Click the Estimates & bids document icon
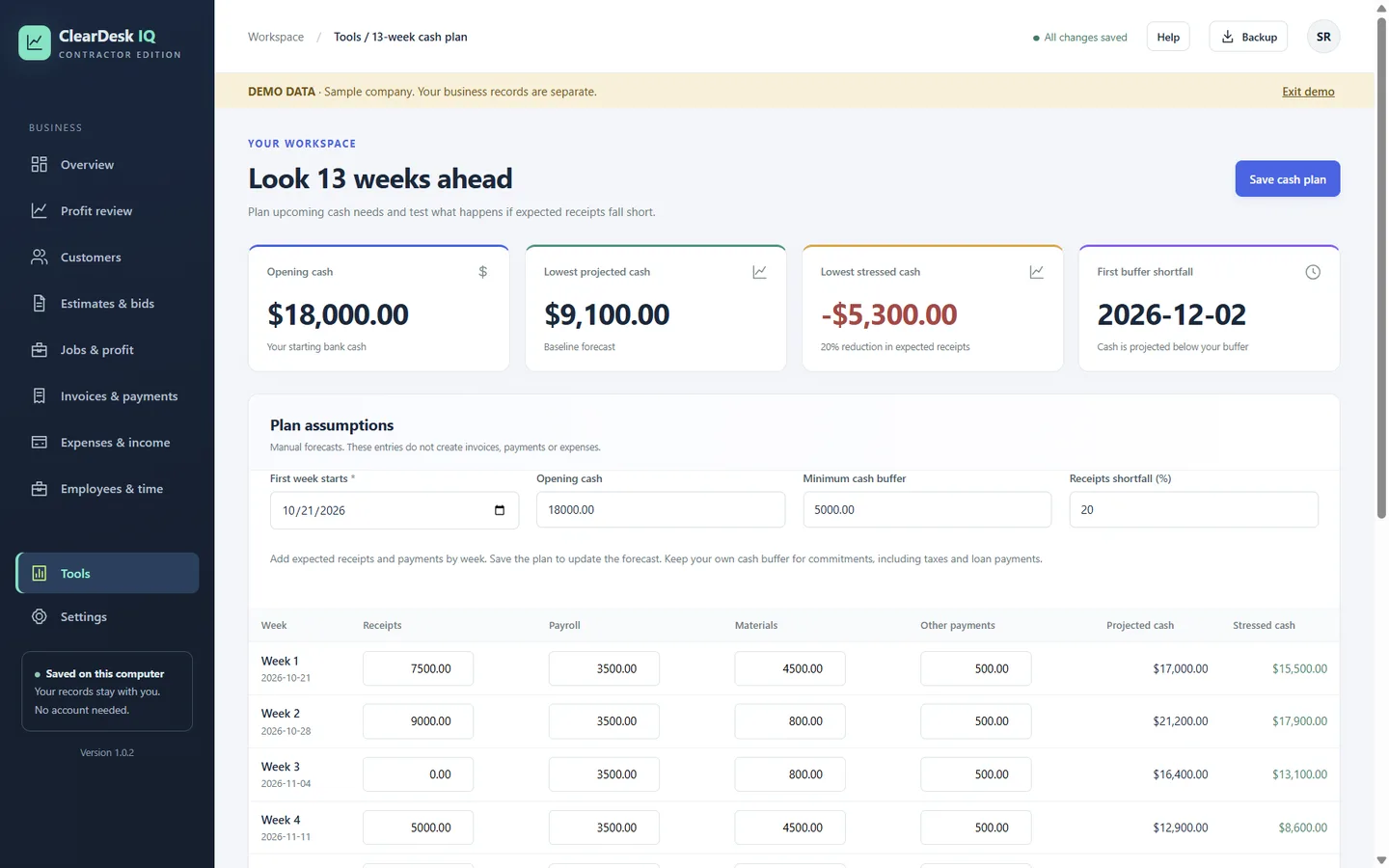The image size is (1389, 868). [x=40, y=304]
